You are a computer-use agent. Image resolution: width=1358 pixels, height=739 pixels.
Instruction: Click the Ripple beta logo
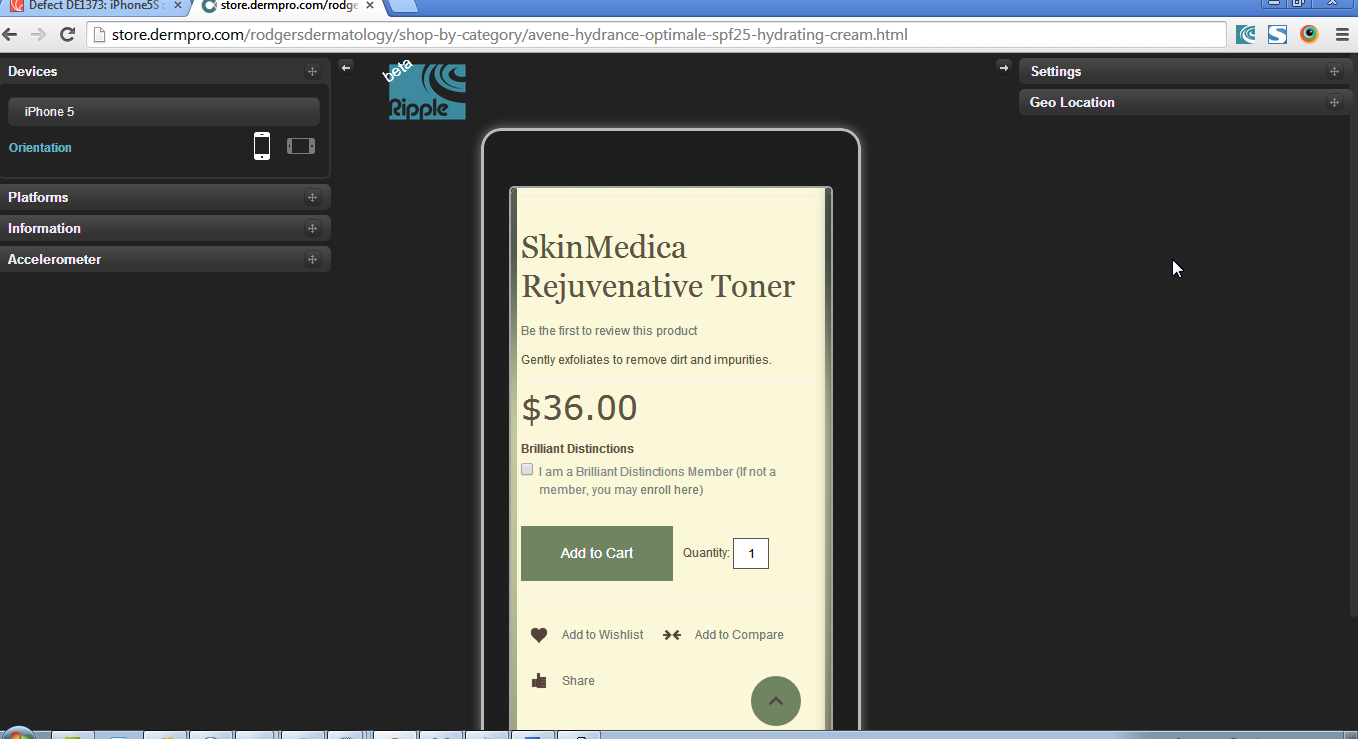point(426,91)
